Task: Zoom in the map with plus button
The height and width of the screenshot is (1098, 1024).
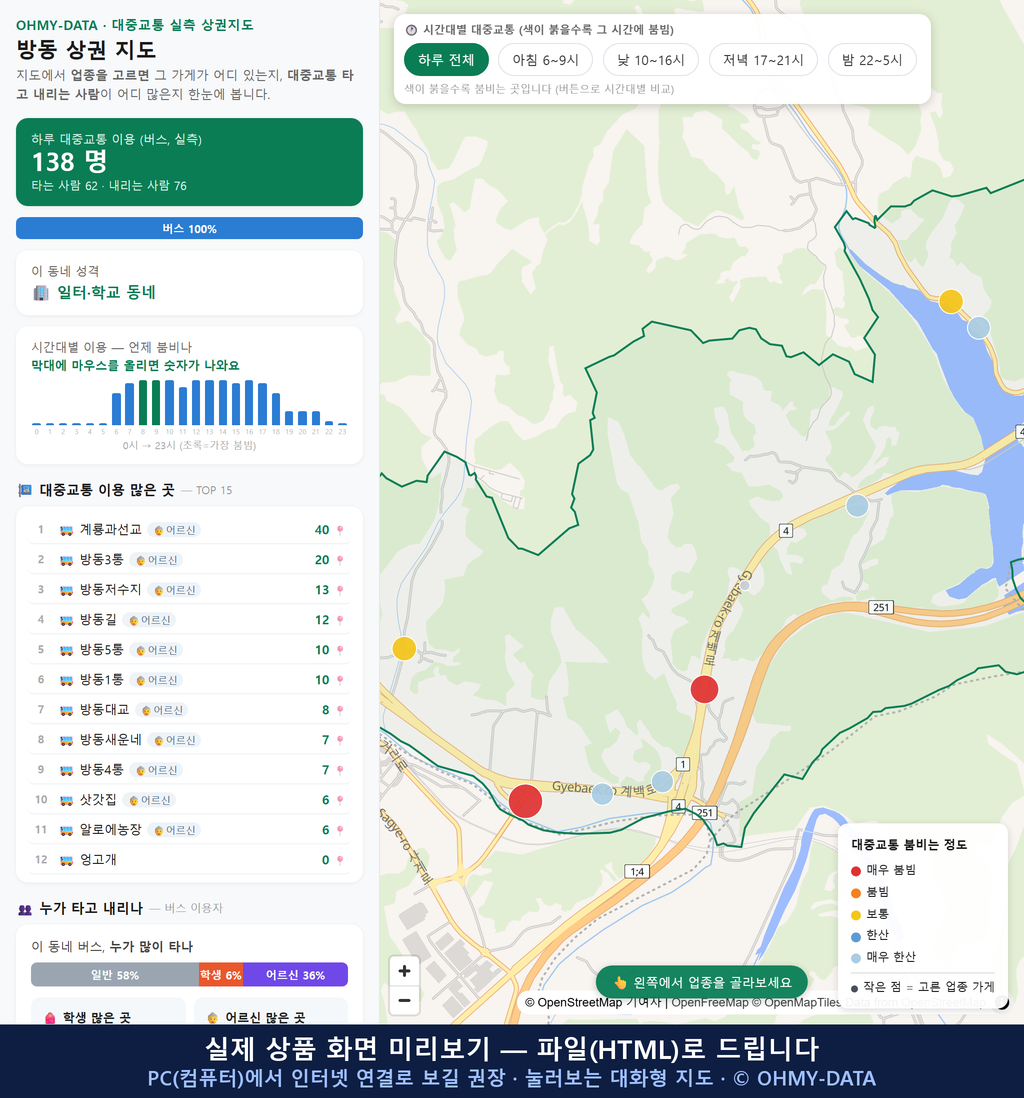Action: [x=404, y=971]
